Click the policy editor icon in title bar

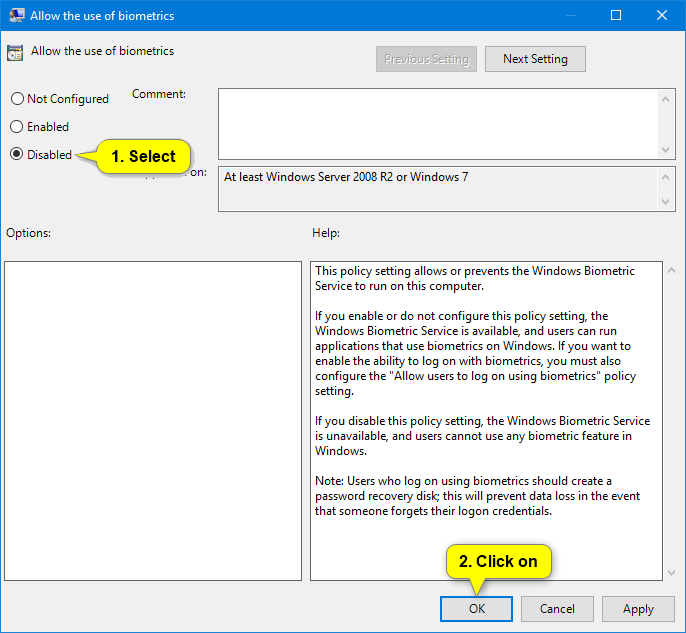[x=17, y=15]
